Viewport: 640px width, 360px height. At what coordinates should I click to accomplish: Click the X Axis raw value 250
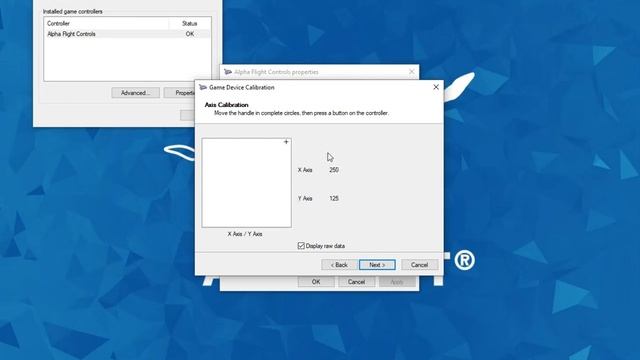(x=334, y=170)
